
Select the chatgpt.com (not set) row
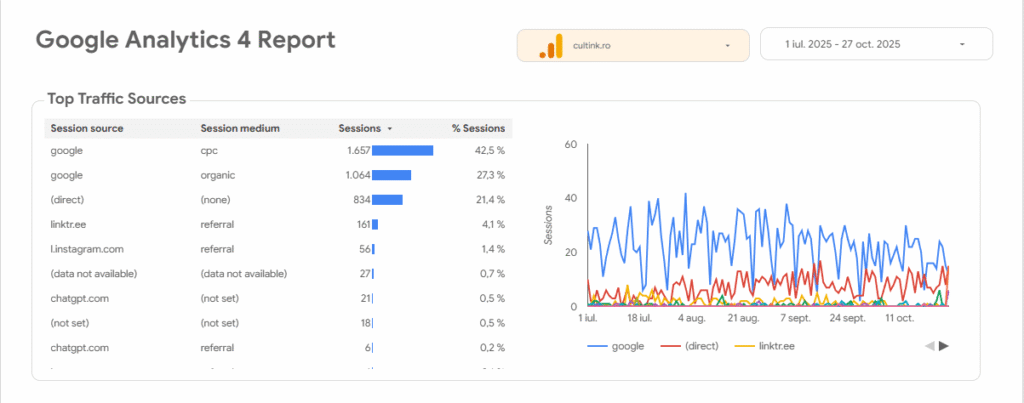point(79,298)
